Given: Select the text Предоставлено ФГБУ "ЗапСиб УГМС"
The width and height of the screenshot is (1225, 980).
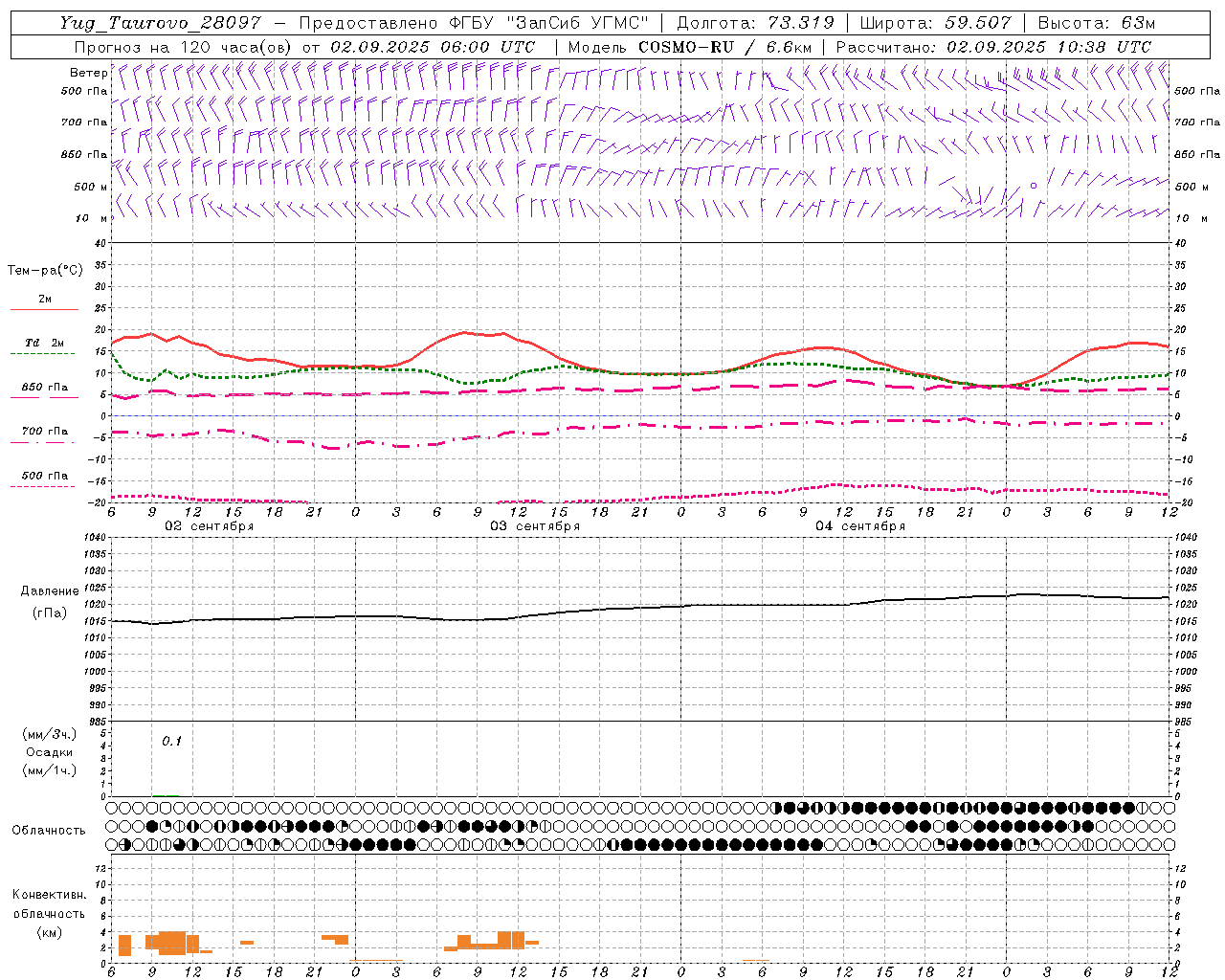Looking at the screenshot, I should tap(476, 23).
